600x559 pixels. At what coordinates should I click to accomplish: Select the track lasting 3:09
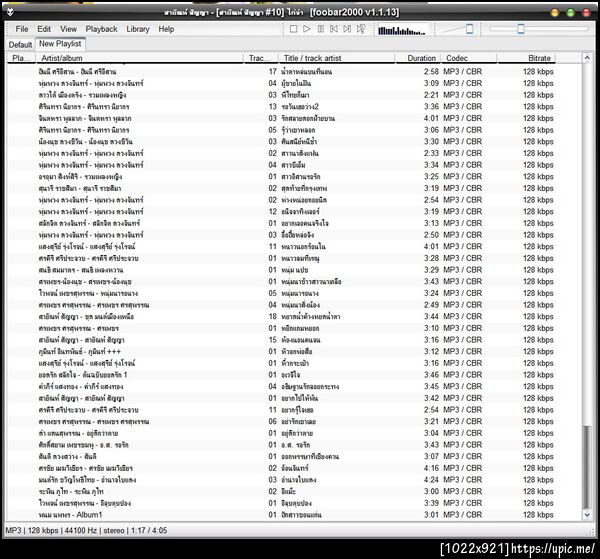295,83
